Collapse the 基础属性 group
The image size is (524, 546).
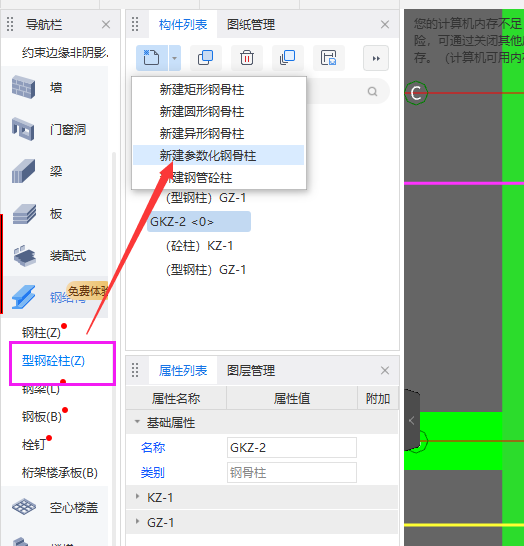pyautogui.click(x=137, y=422)
